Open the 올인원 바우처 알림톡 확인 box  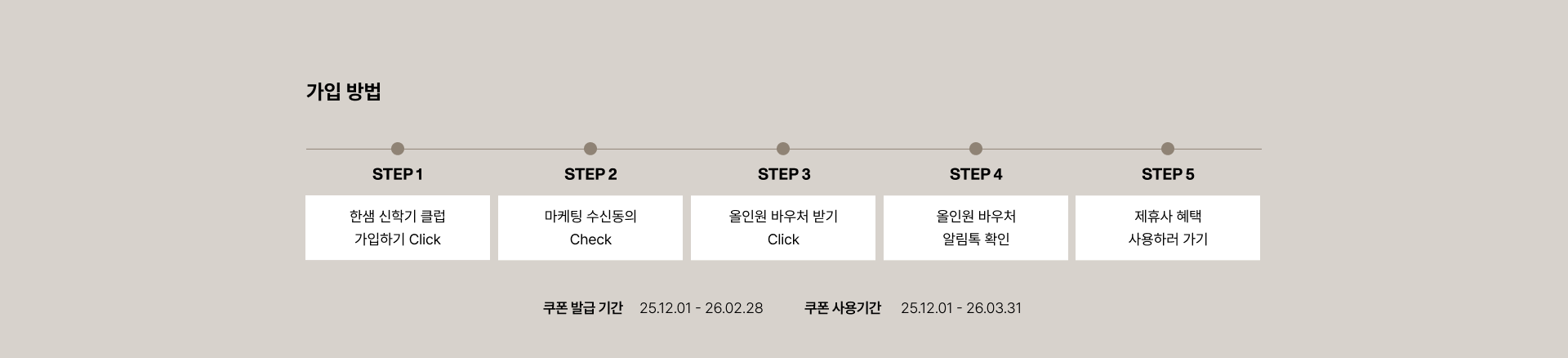(976, 228)
